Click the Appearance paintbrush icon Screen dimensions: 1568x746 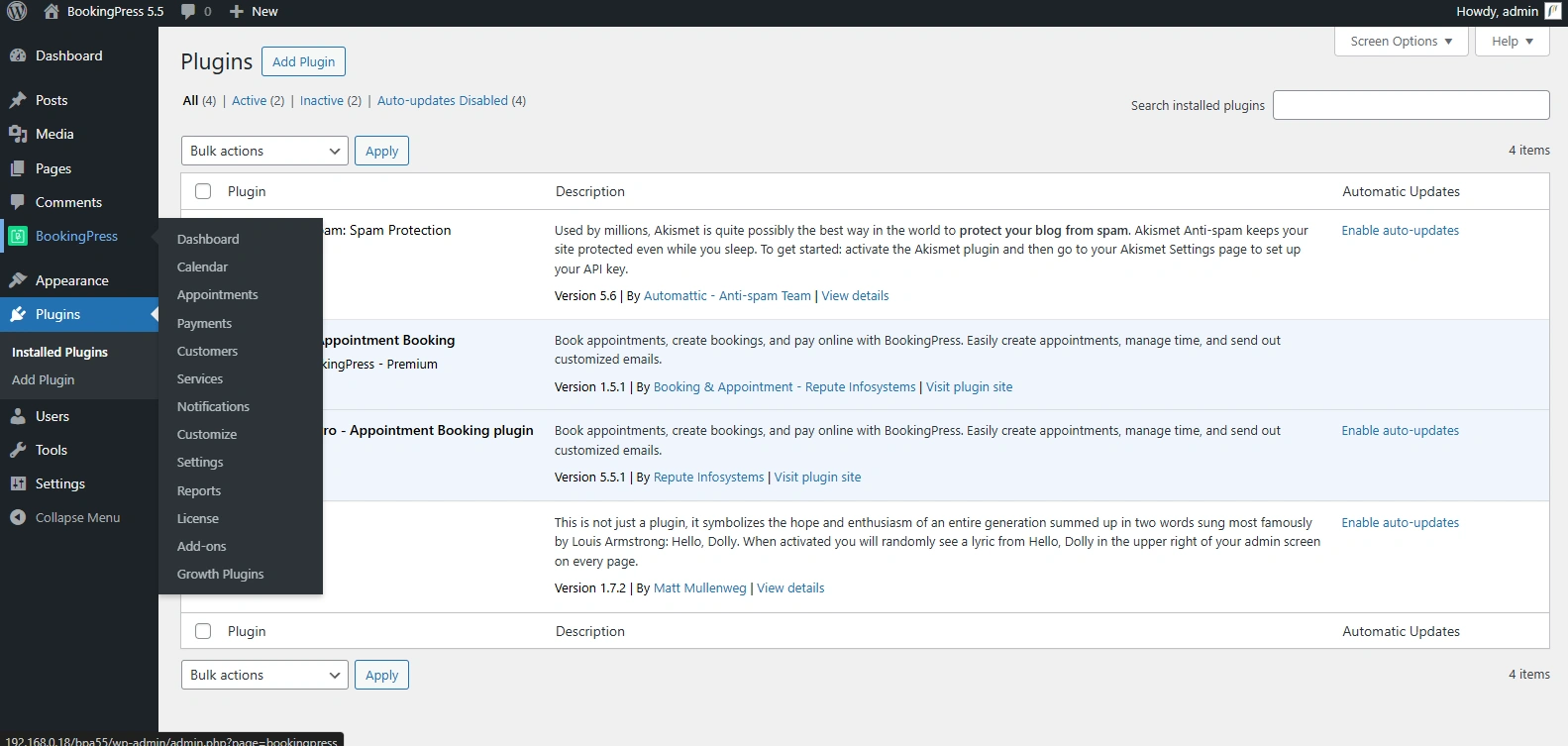pos(18,280)
